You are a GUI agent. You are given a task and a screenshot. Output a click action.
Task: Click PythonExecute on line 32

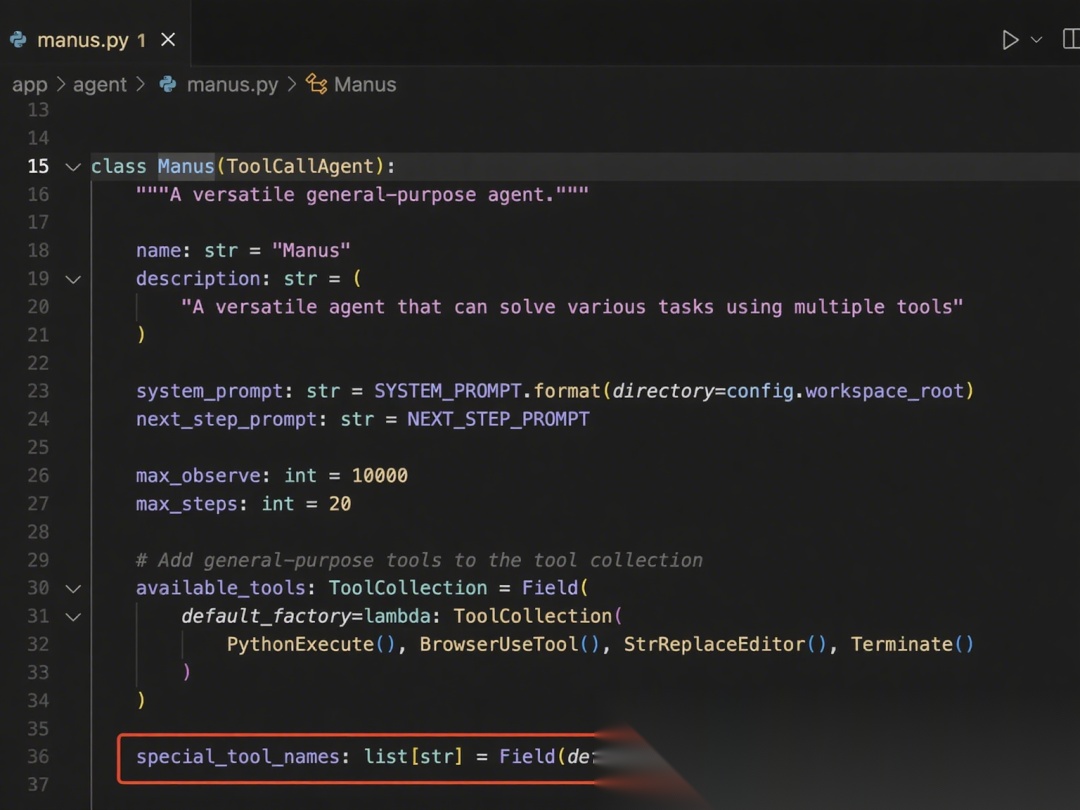click(x=300, y=645)
